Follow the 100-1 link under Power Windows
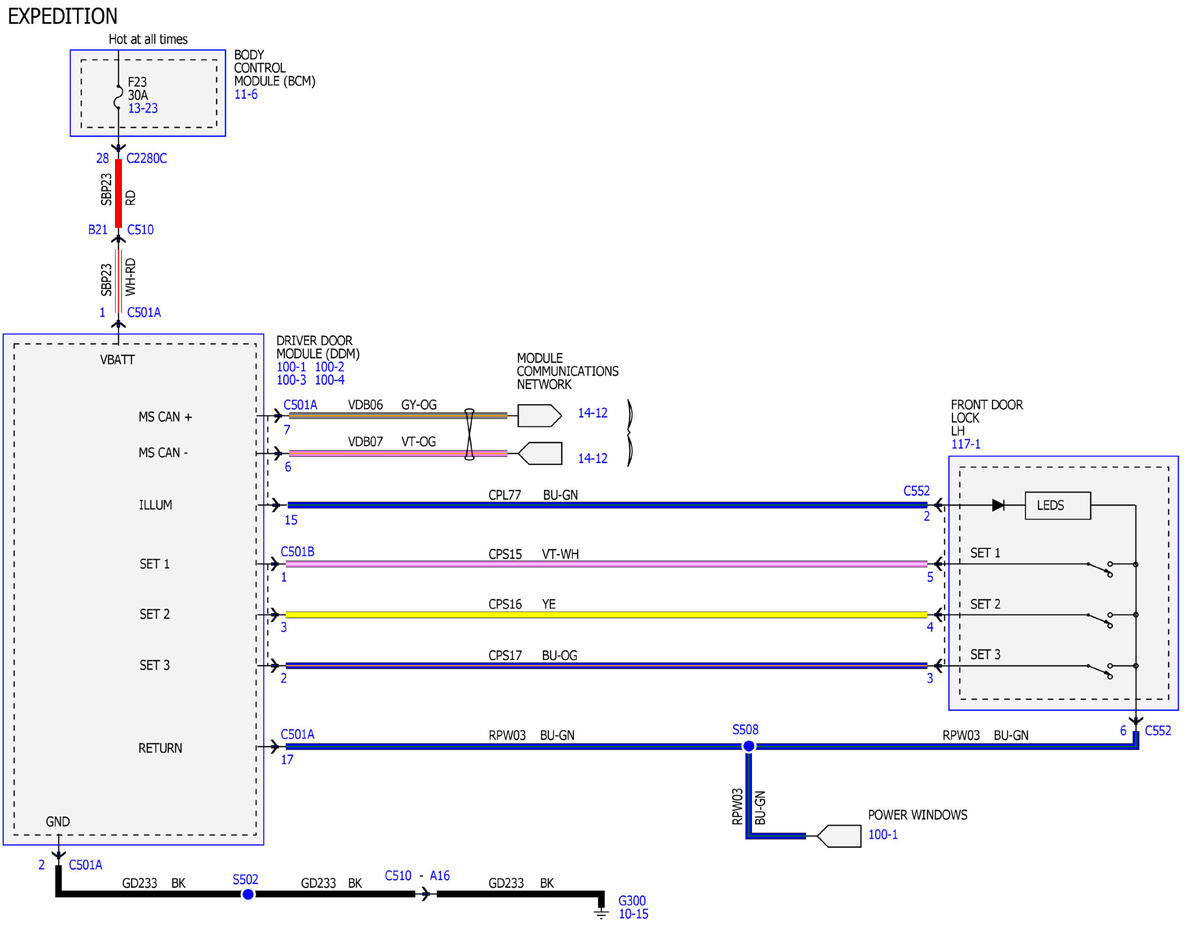1200x927 pixels. 883,834
